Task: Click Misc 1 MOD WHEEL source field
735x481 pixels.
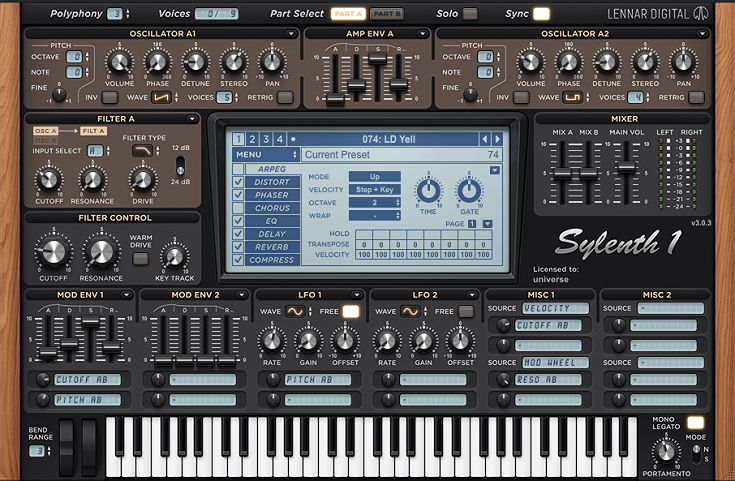Action: [x=555, y=362]
